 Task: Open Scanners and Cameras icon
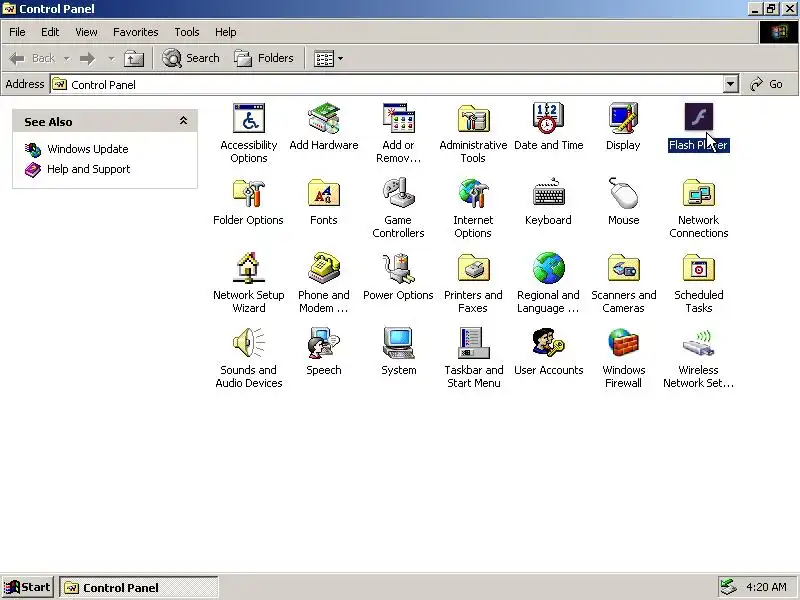[x=623, y=268]
